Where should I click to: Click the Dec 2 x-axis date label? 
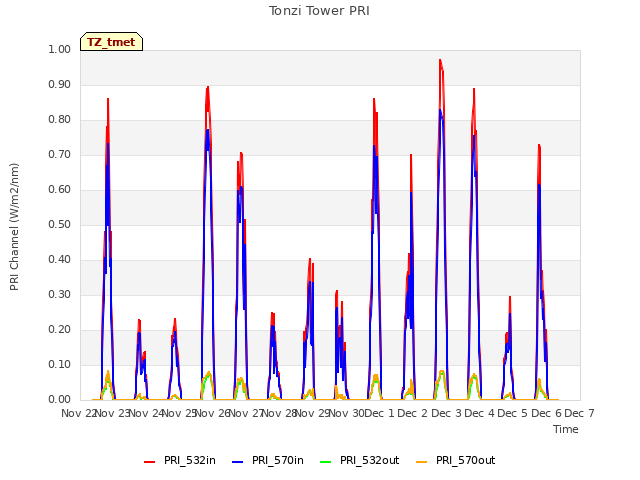coord(413,413)
